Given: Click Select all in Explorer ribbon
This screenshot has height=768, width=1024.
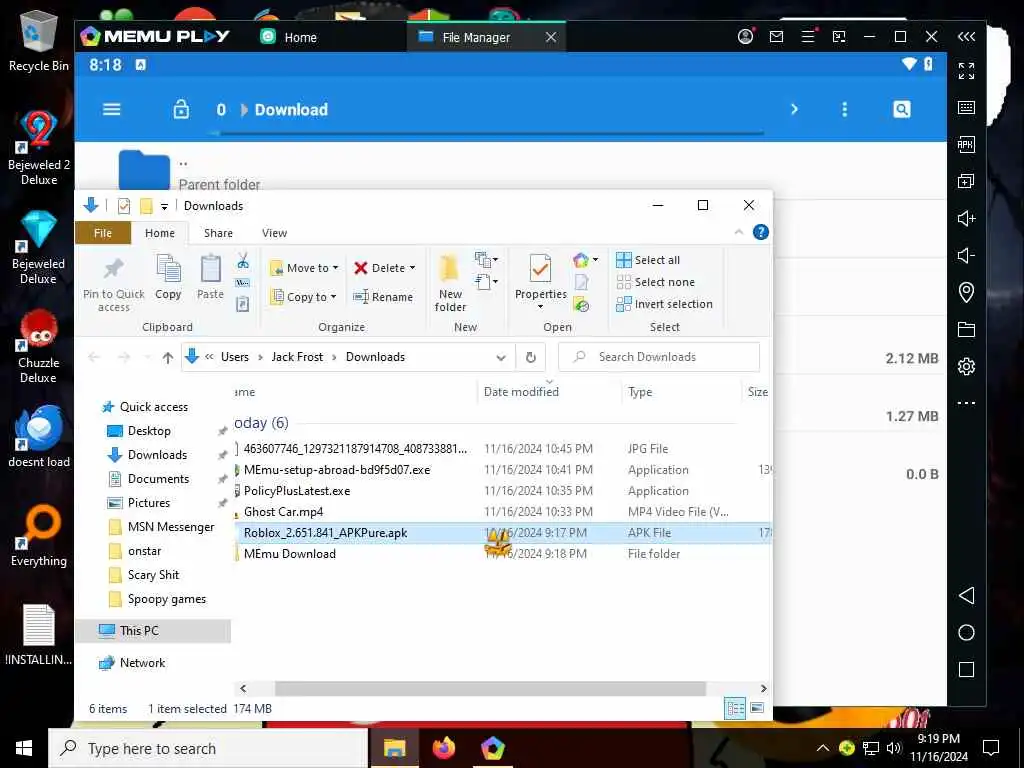Looking at the screenshot, I should (x=648, y=260).
